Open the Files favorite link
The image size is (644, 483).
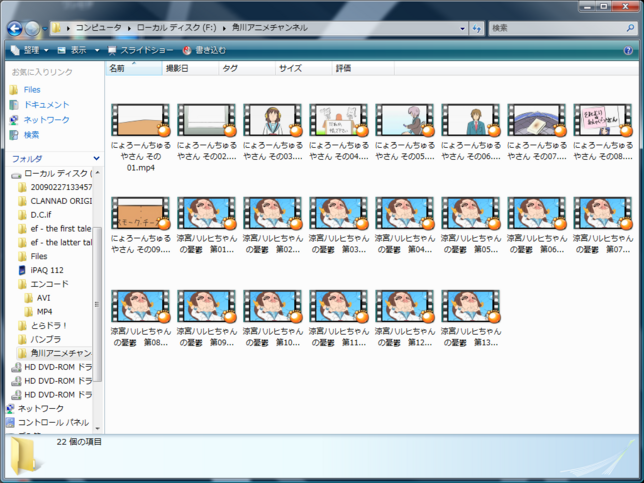(x=25, y=90)
